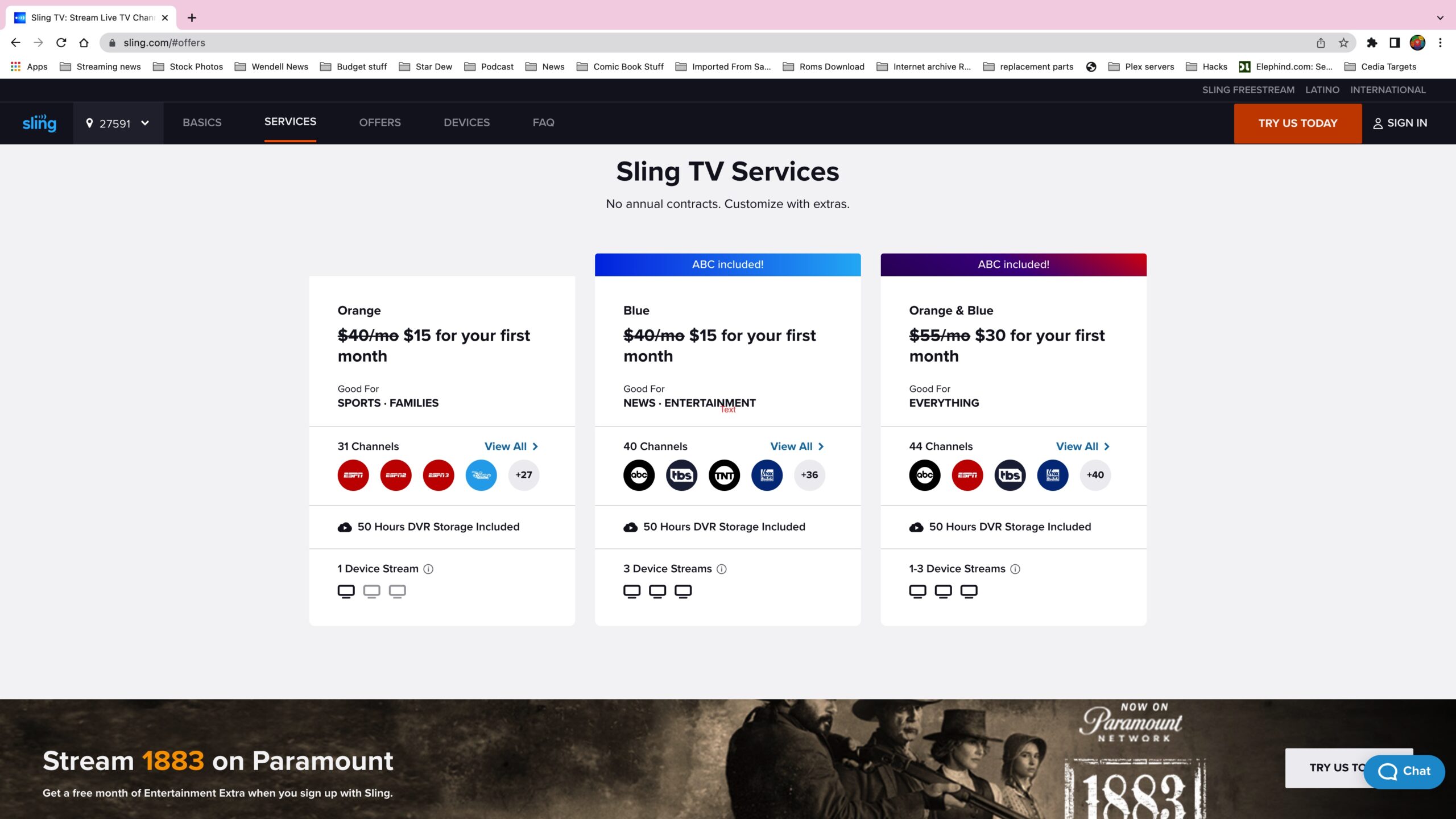This screenshot has height=819, width=1456.
Task: Close the Sling TV browser tab
Action: point(165,18)
